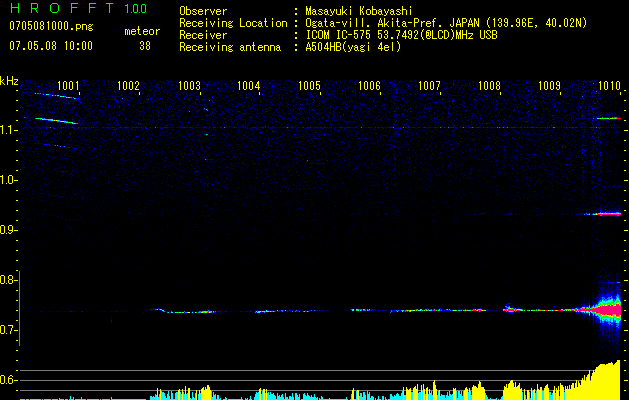Click the 0.8 frequency axis label
The image size is (629, 400).
(x=8, y=280)
